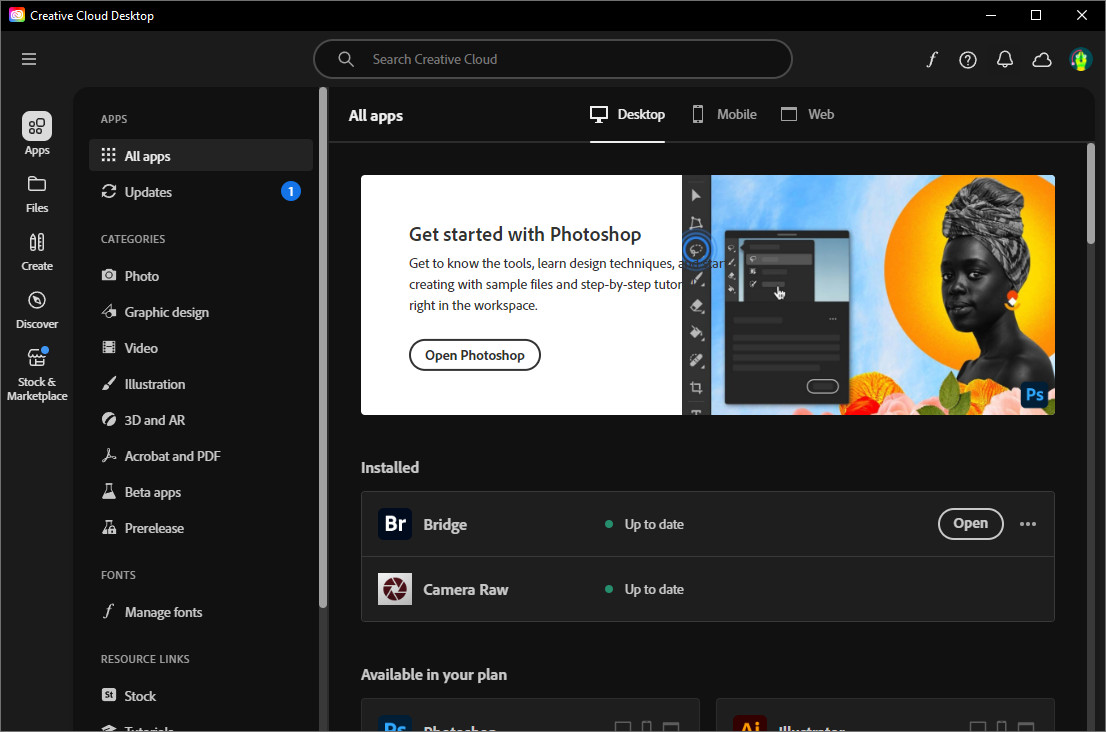
Task: Click Open button for Bridge
Action: [x=970, y=523]
